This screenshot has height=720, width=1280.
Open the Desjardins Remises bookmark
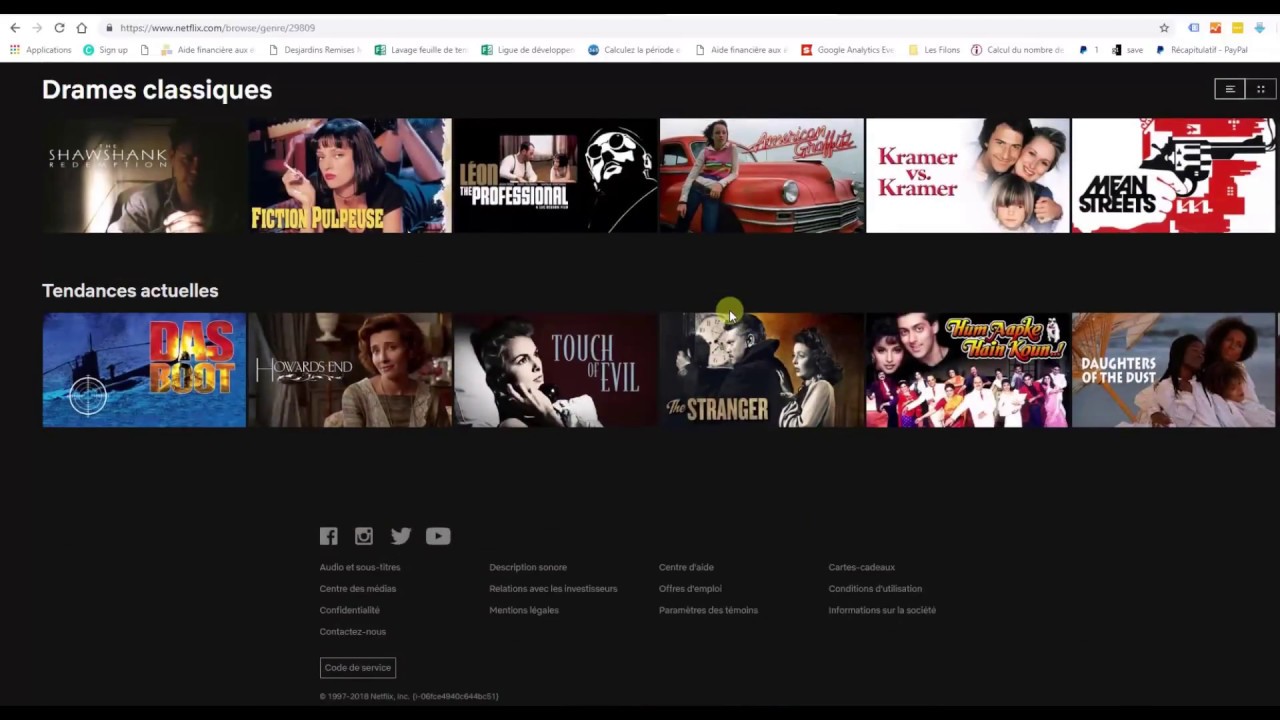pos(315,50)
